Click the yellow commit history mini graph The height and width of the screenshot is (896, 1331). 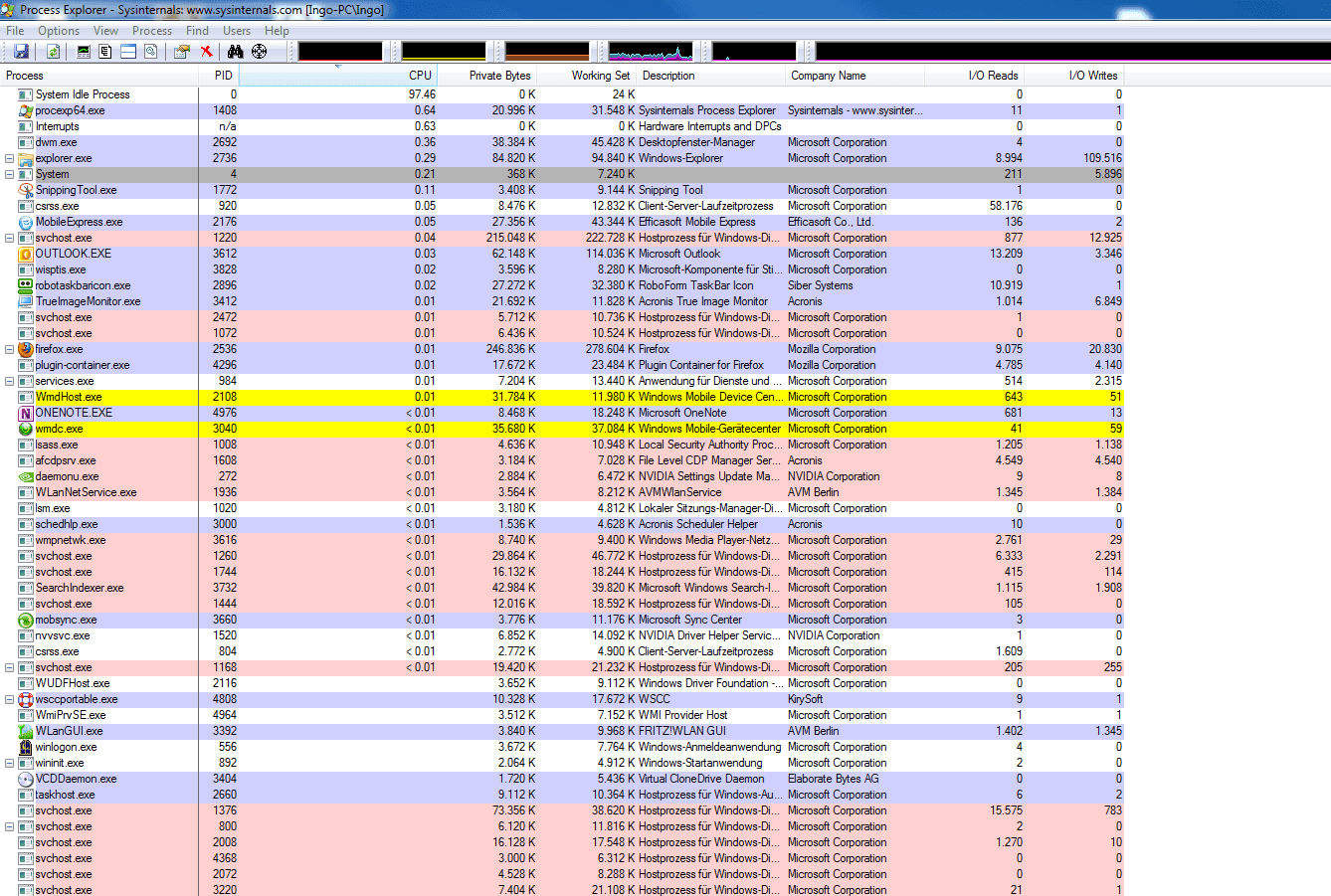444,52
